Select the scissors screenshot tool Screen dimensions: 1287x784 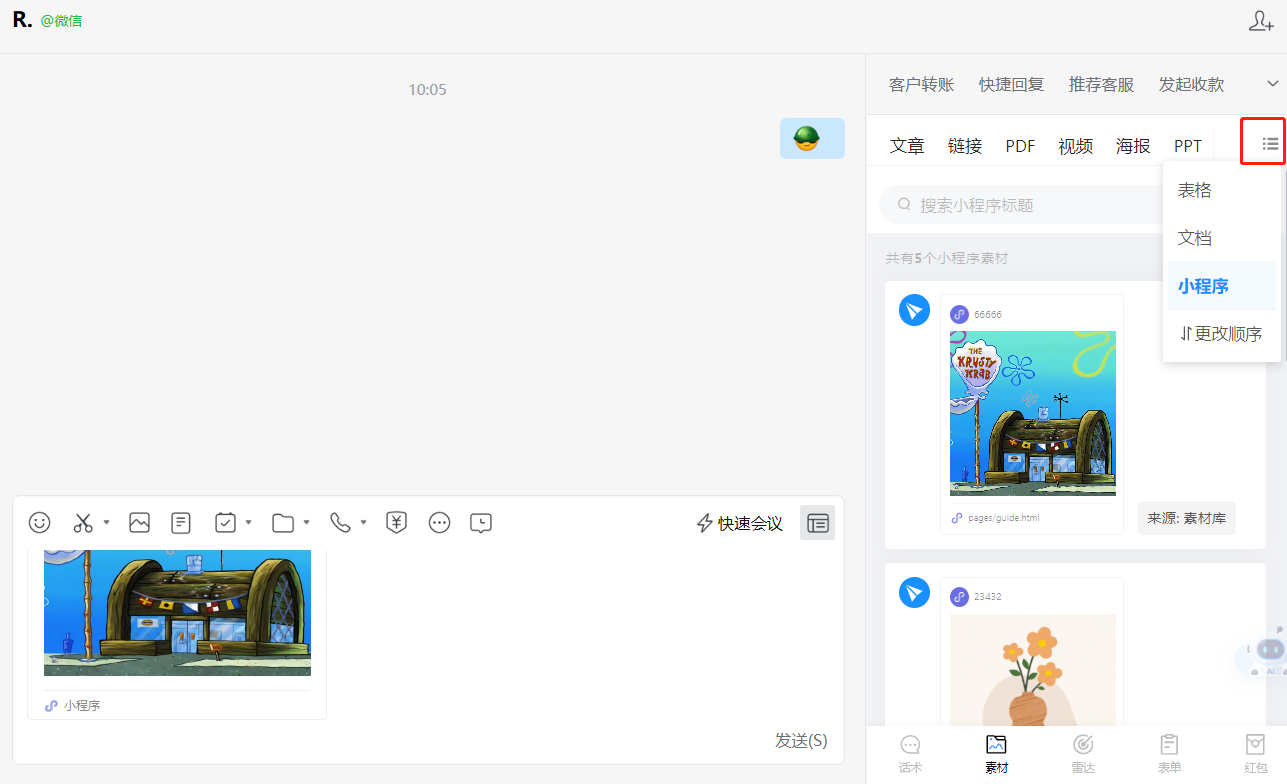pyautogui.click(x=83, y=522)
